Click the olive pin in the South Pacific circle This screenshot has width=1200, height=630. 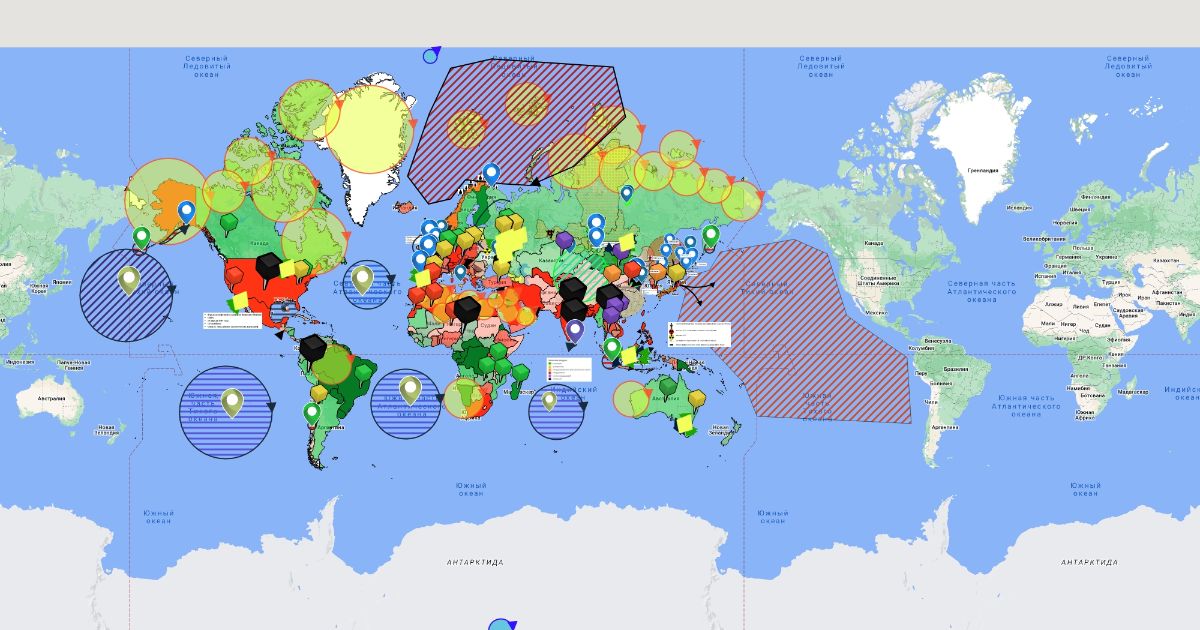[x=232, y=402]
